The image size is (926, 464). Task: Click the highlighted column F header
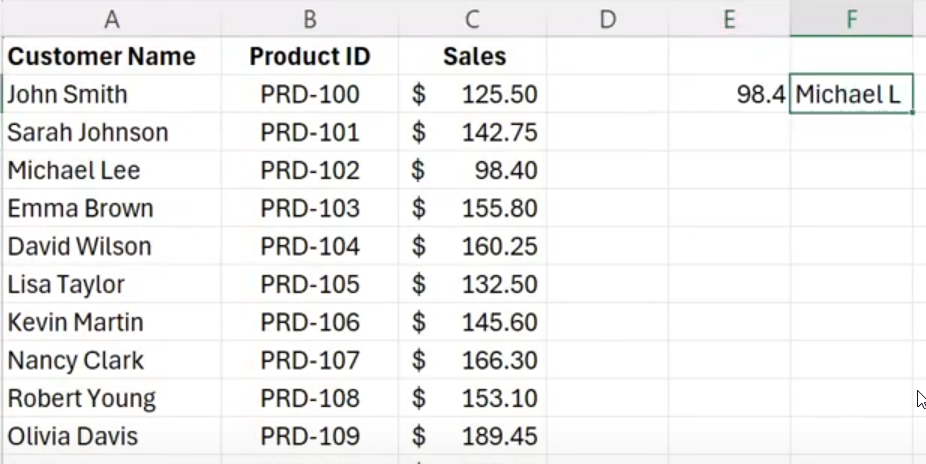(851, 18)
